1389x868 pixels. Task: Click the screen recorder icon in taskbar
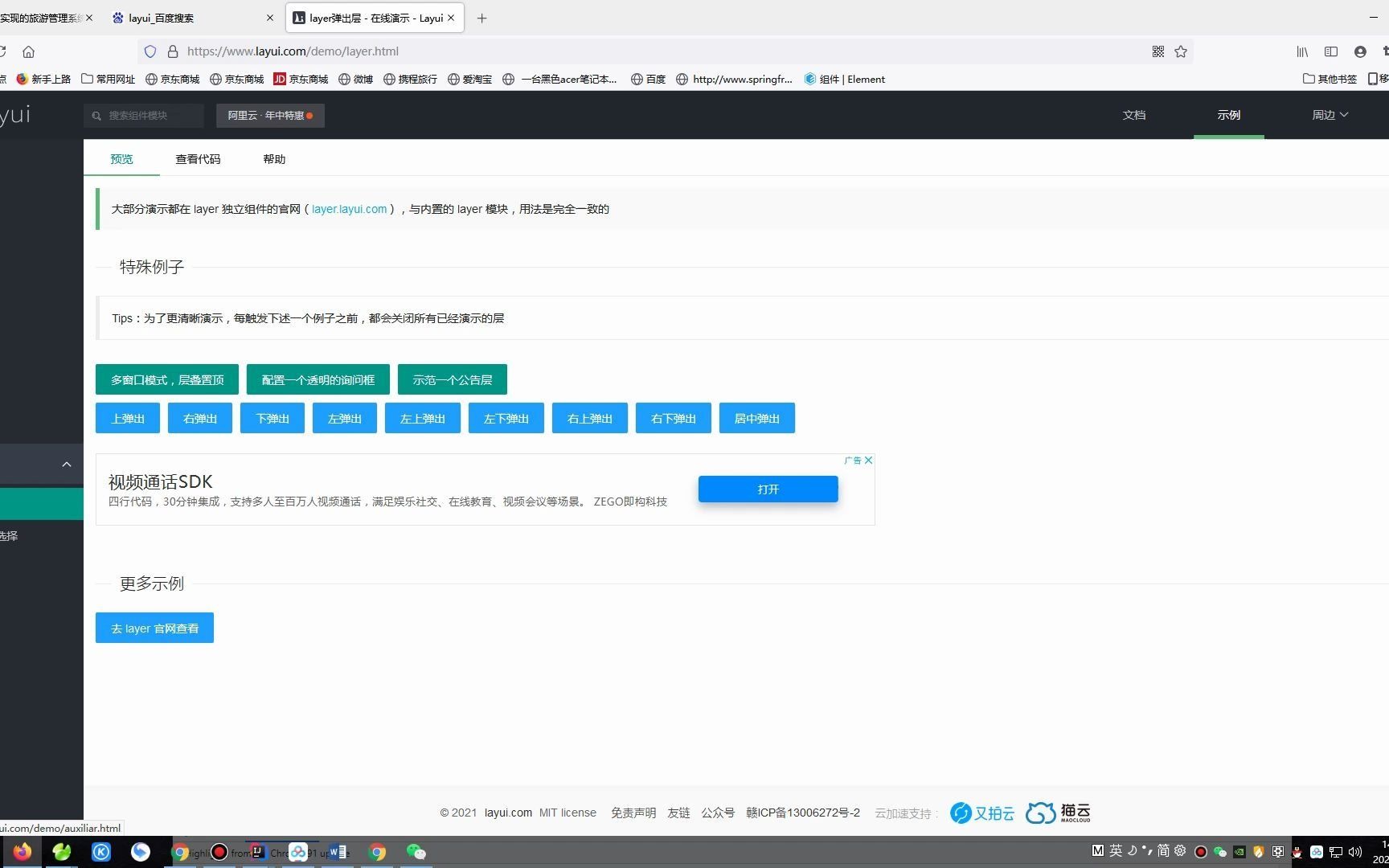point(219,852)
